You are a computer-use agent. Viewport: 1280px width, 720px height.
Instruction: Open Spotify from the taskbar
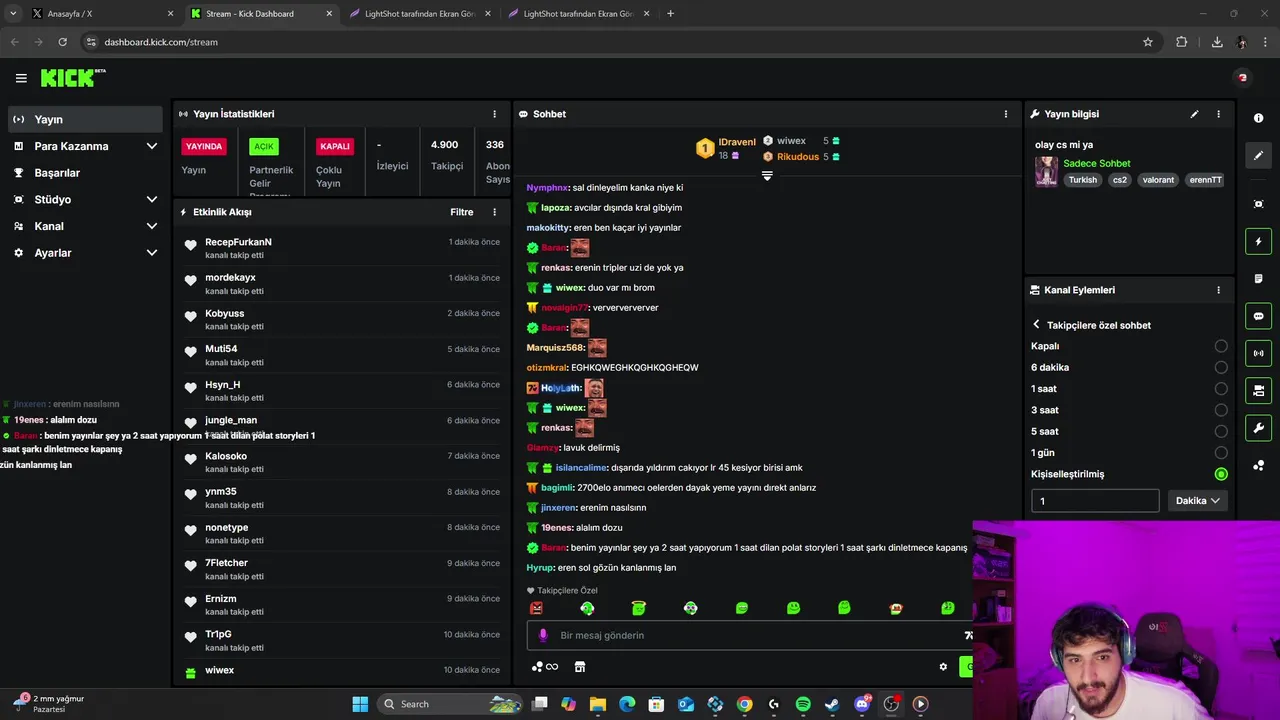(803, 704)
